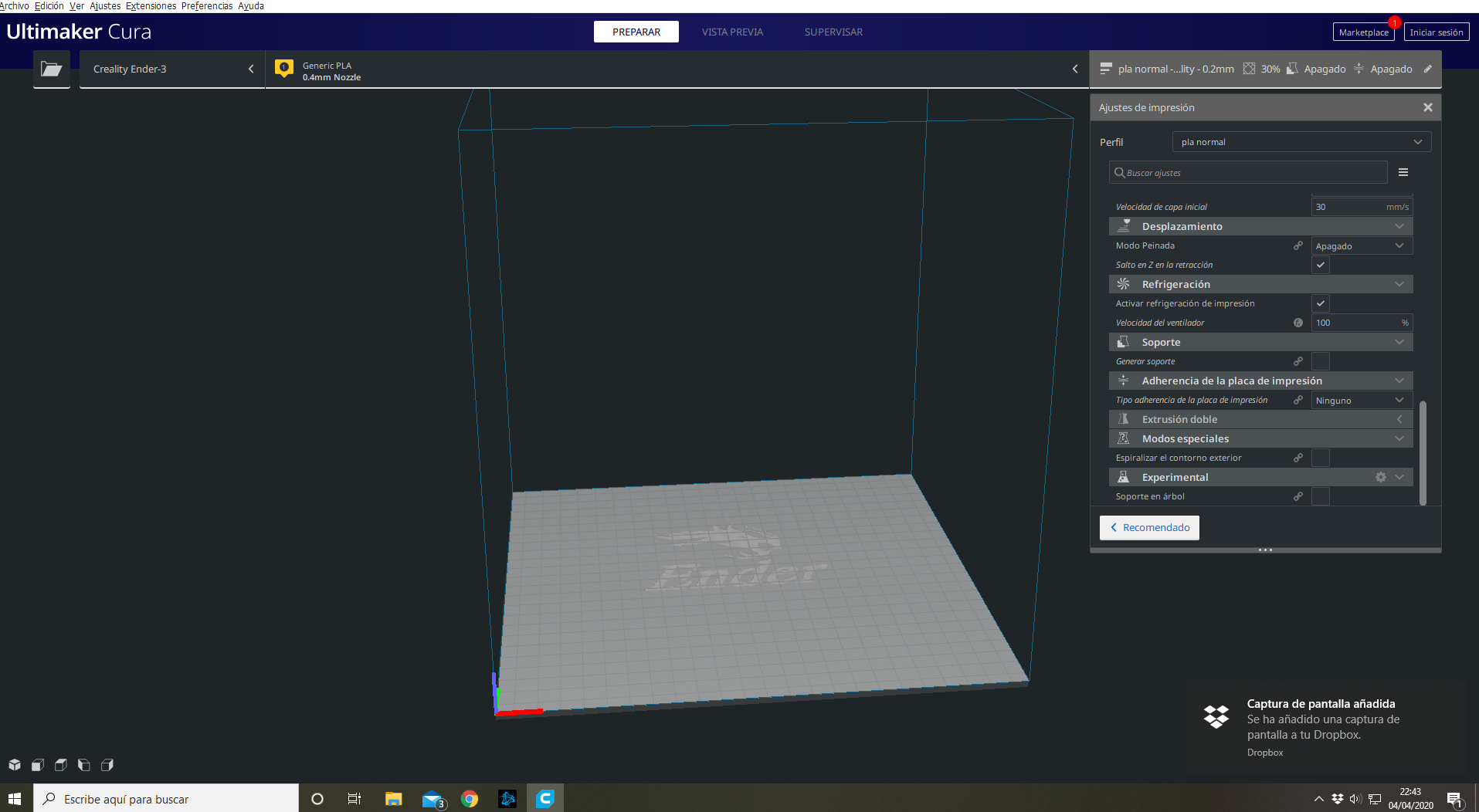
Task: Click the link icon beside Soporte en árbol
Action: pyautogui.click(x=1298, y=496)
